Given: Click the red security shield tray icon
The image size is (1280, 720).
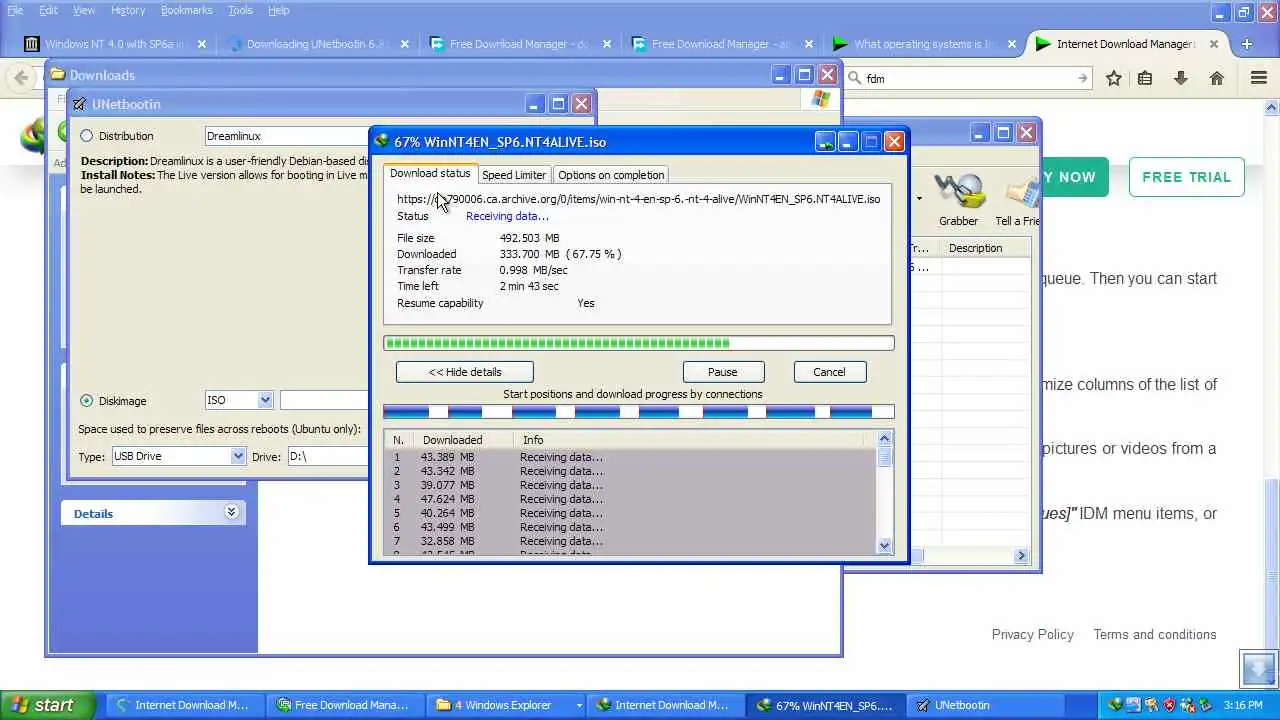Looking at the screenshot, I should [1169, 705].
